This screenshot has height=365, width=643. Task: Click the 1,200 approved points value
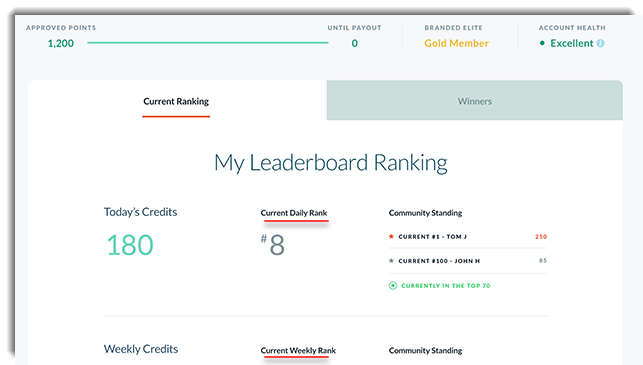coord(61,43)
